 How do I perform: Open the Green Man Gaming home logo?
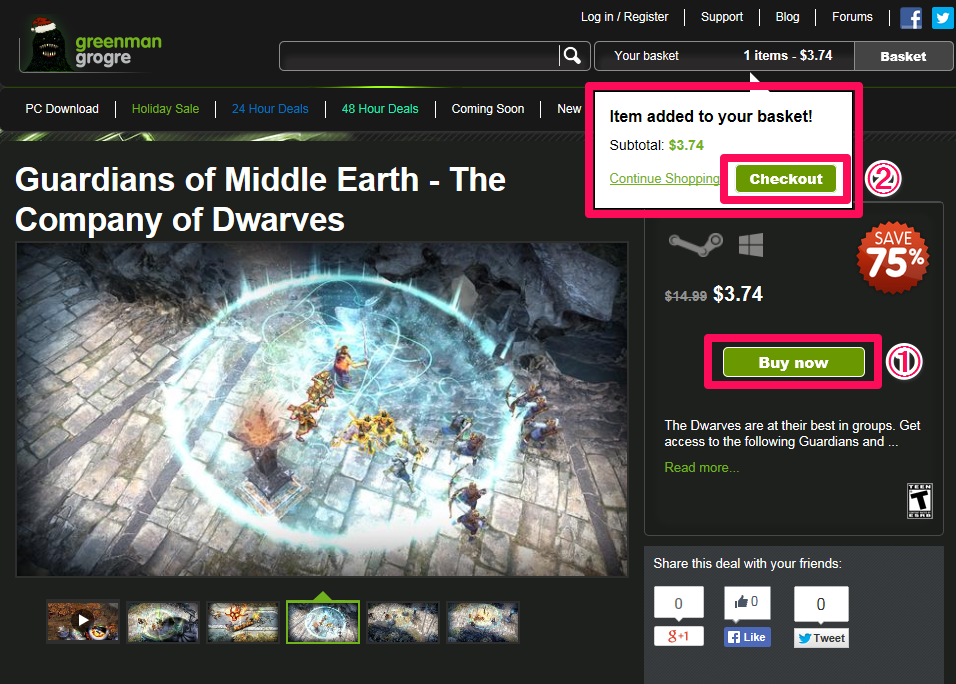(91, 46)
